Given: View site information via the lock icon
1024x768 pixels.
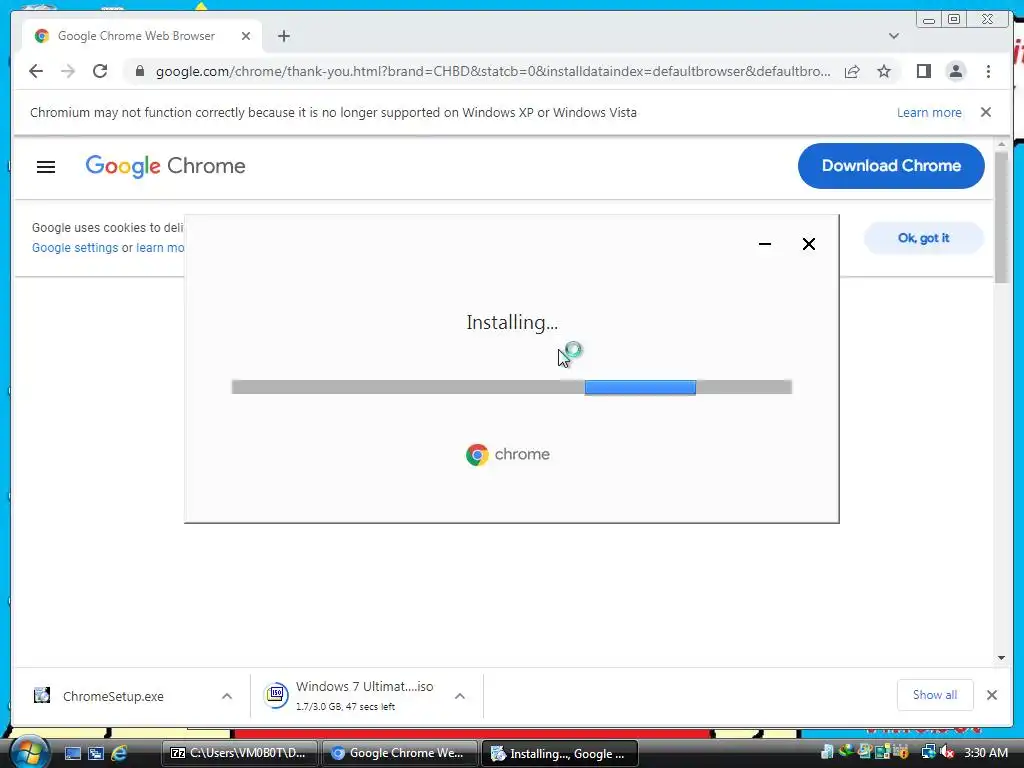Looking at the screenshot, I should click(140, 71).
